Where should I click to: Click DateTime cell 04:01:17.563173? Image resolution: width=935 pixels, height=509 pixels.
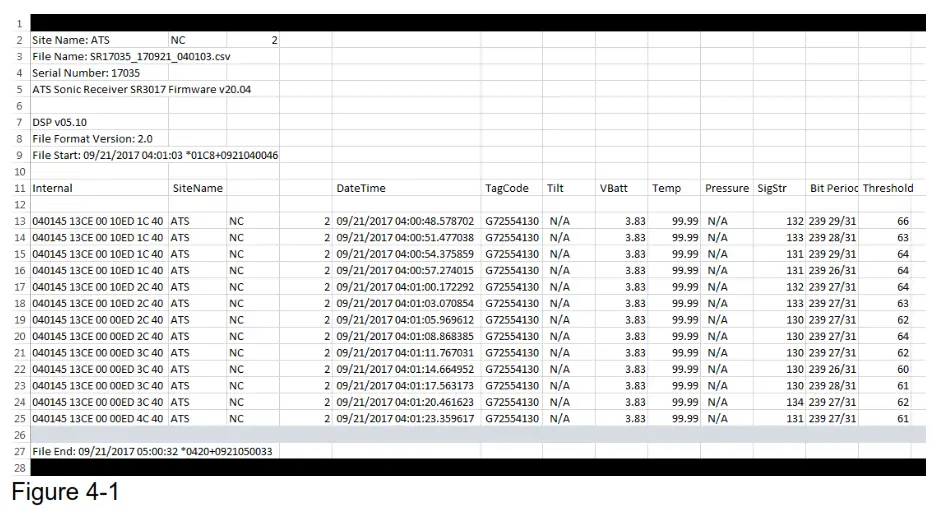click(407, 386)
